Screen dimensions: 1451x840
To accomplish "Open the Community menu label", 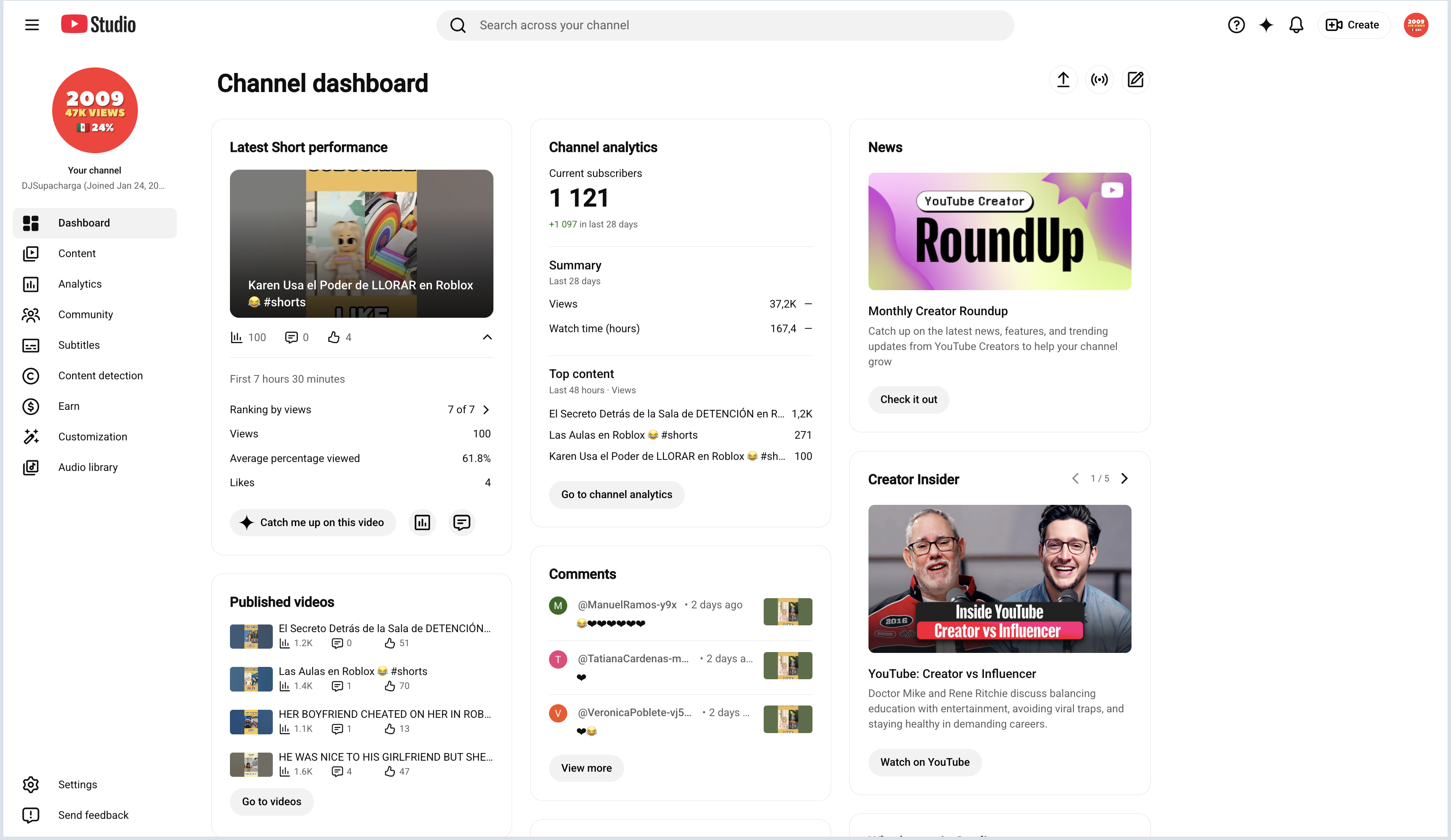I will (x=85, y=314).
